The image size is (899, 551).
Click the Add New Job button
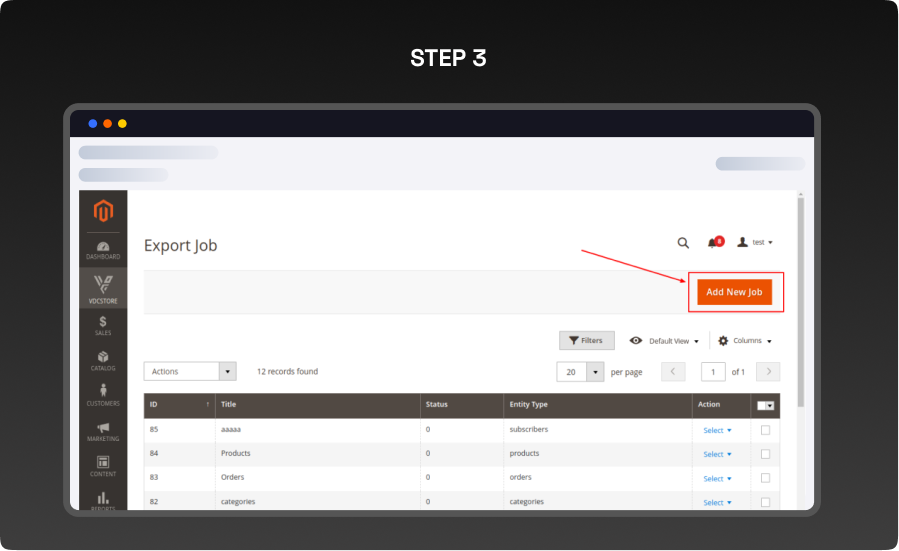[x=734, y=292]
